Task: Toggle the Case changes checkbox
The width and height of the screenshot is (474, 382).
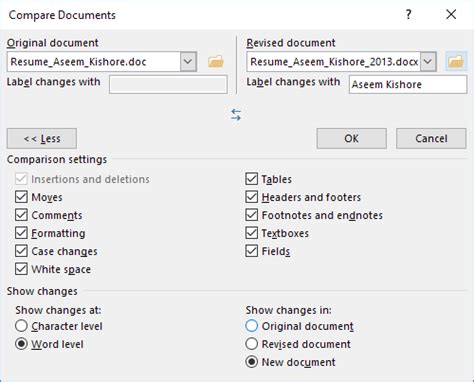Action: pos(21,251)
